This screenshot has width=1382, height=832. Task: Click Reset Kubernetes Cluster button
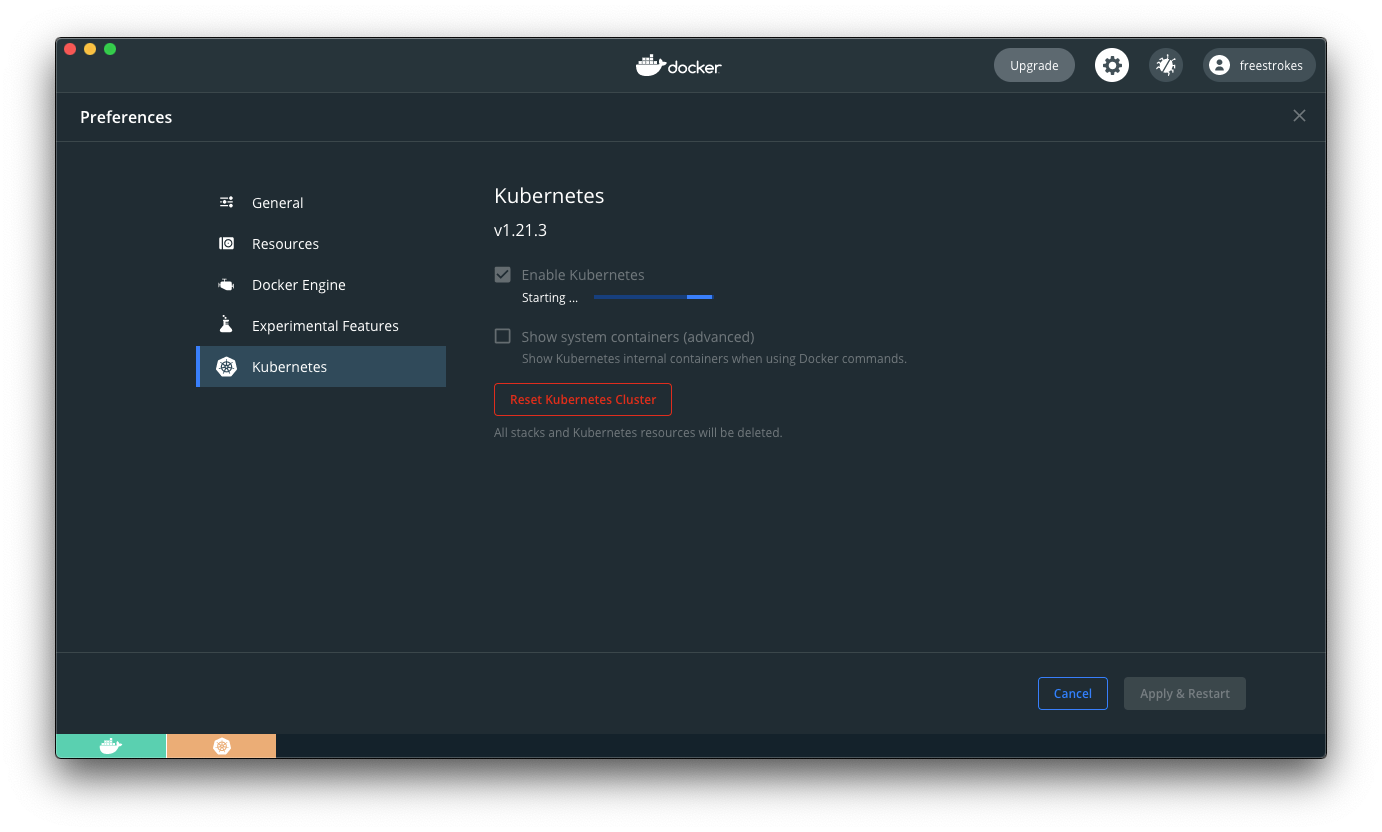(583, 399)
